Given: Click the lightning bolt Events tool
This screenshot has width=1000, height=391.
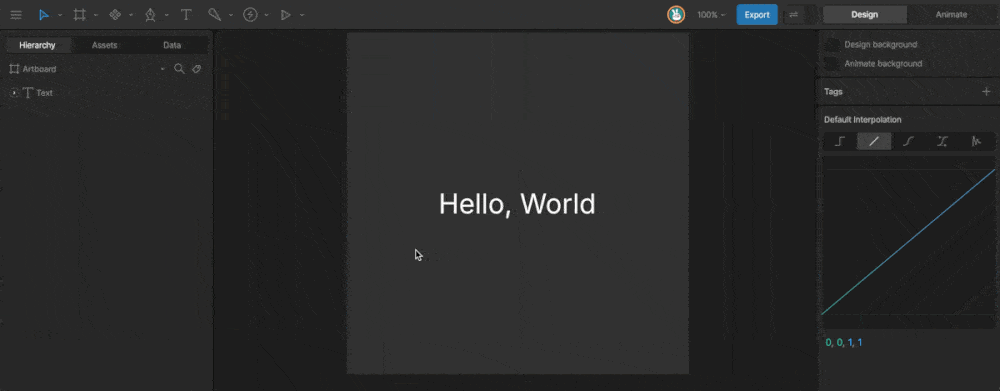Looking at the screenshot, I should click(x=250, y=15).
